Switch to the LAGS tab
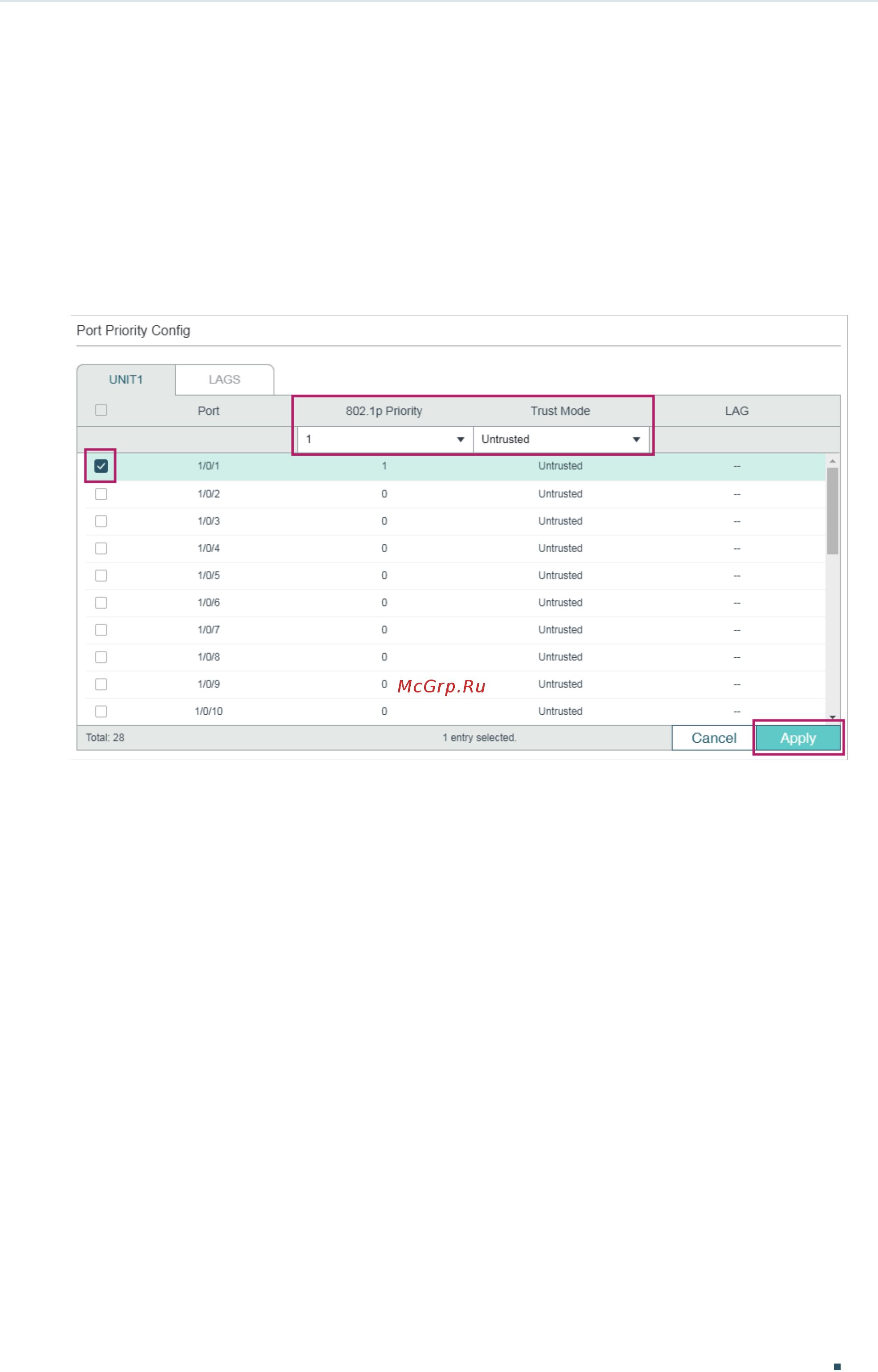The image size is (878, 1372). point(225,380)
